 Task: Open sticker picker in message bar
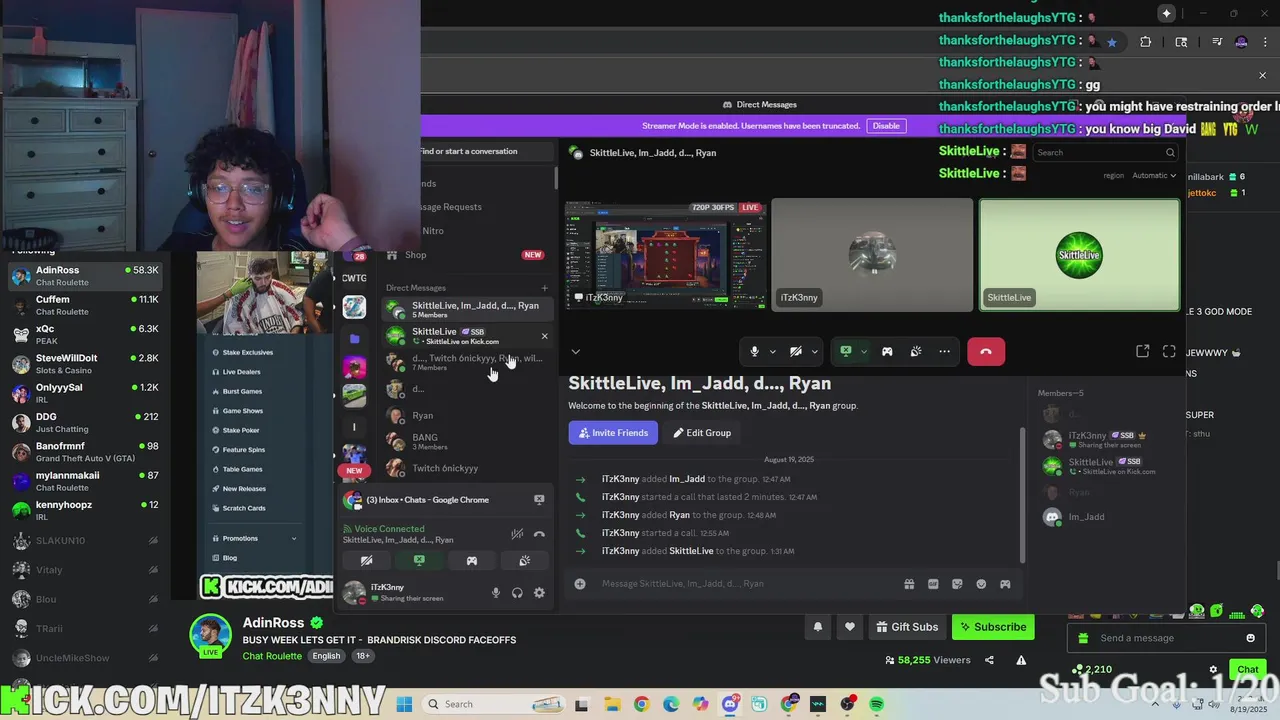pos(957,584)
